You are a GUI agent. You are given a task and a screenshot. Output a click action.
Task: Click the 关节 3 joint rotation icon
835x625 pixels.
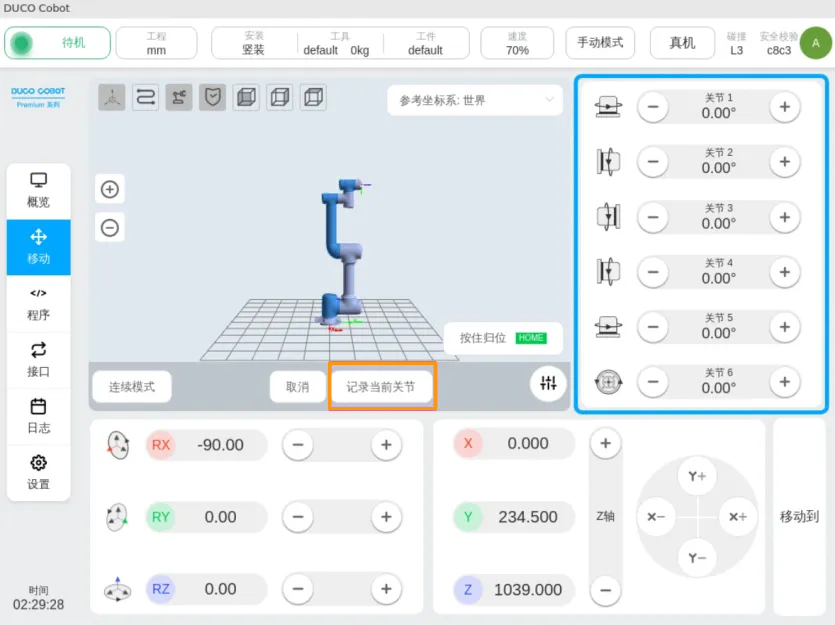pyautogui.click(x=608, y=217)
